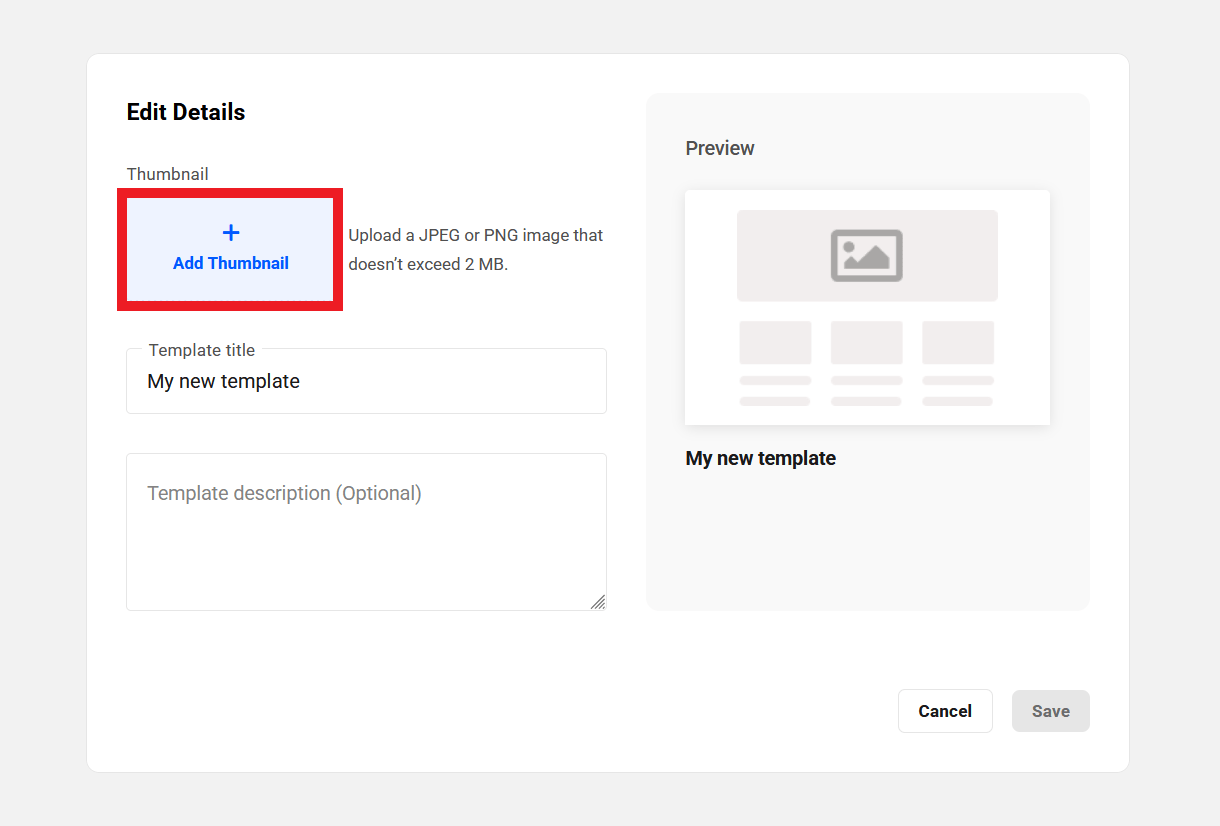The width and height of the screenshot is (1220, 826).
Task: Click the Add Thumbnail upload button
Action: pyautogui.click(x=230, y=249)
